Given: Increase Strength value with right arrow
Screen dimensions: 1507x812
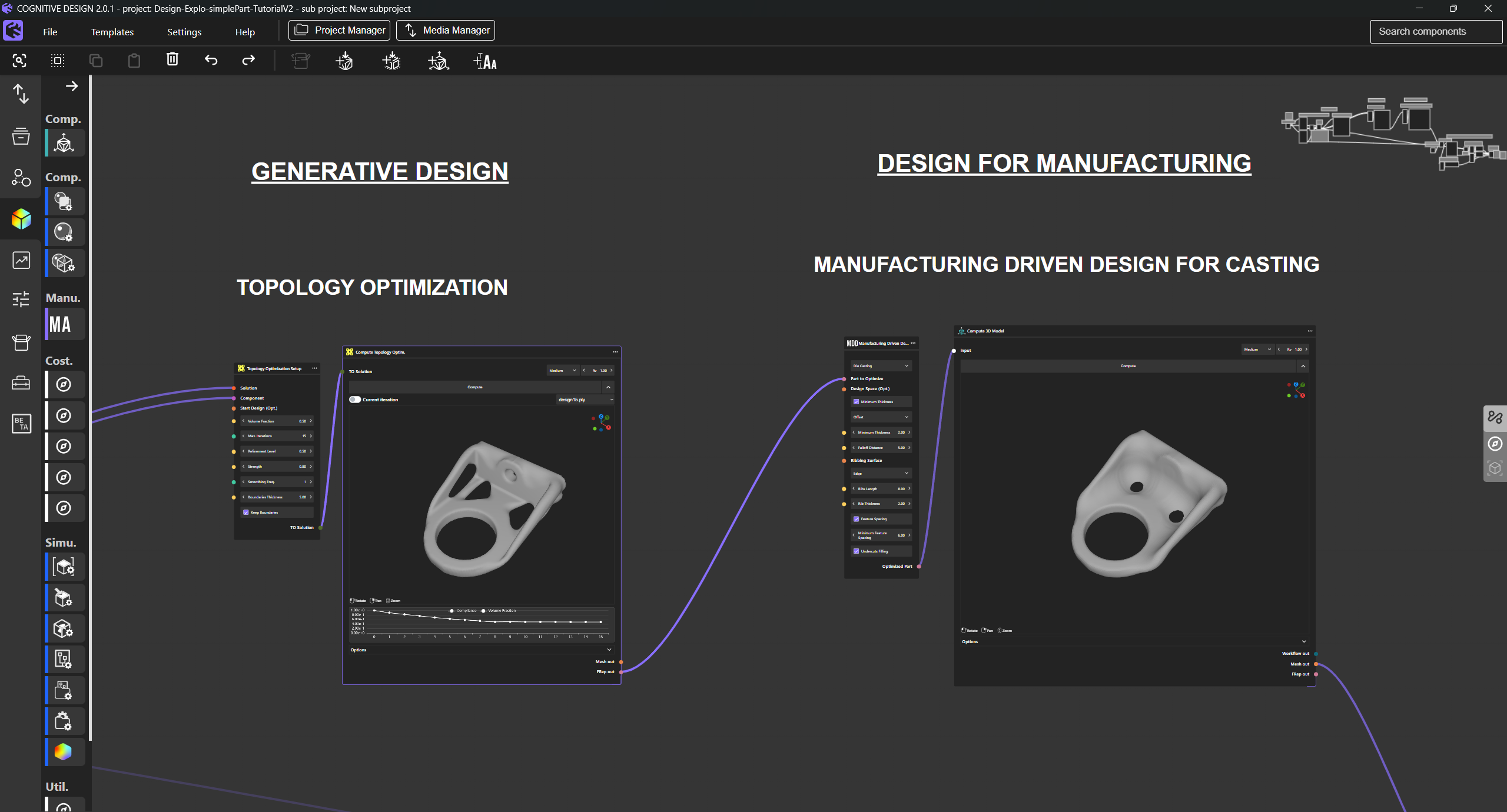Looking at the screenshot, I should [x=311, y=467].
